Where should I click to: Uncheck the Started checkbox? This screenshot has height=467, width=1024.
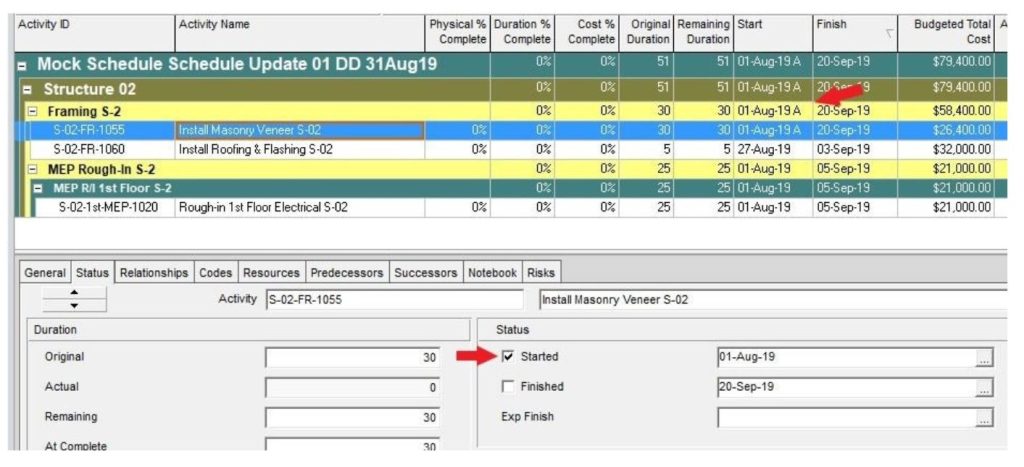(507, 357)
